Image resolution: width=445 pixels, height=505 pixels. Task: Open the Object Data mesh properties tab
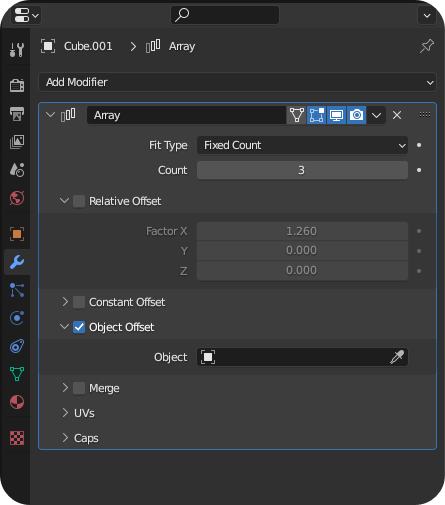coord(17,374)
